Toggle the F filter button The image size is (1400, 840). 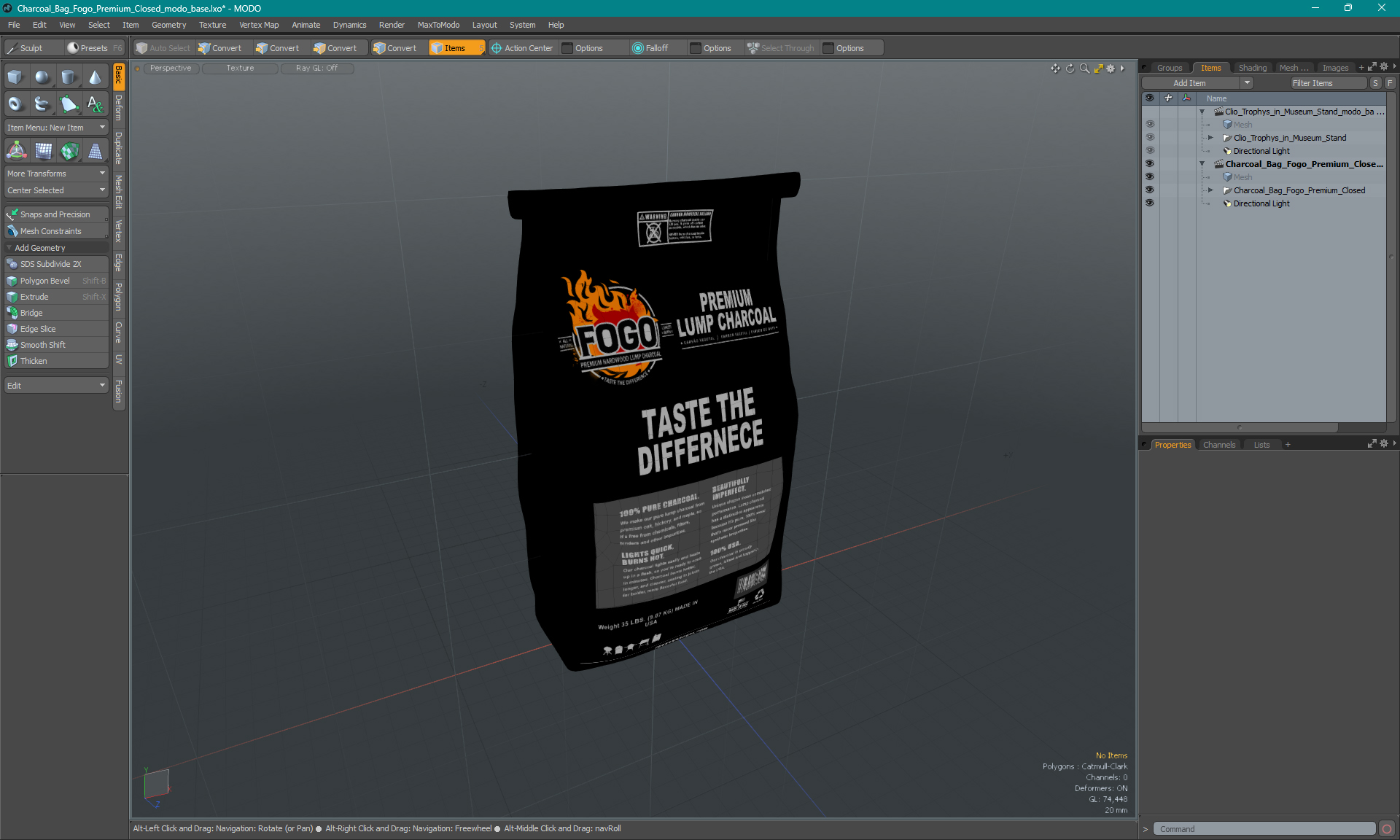(x=1391, y=83)
